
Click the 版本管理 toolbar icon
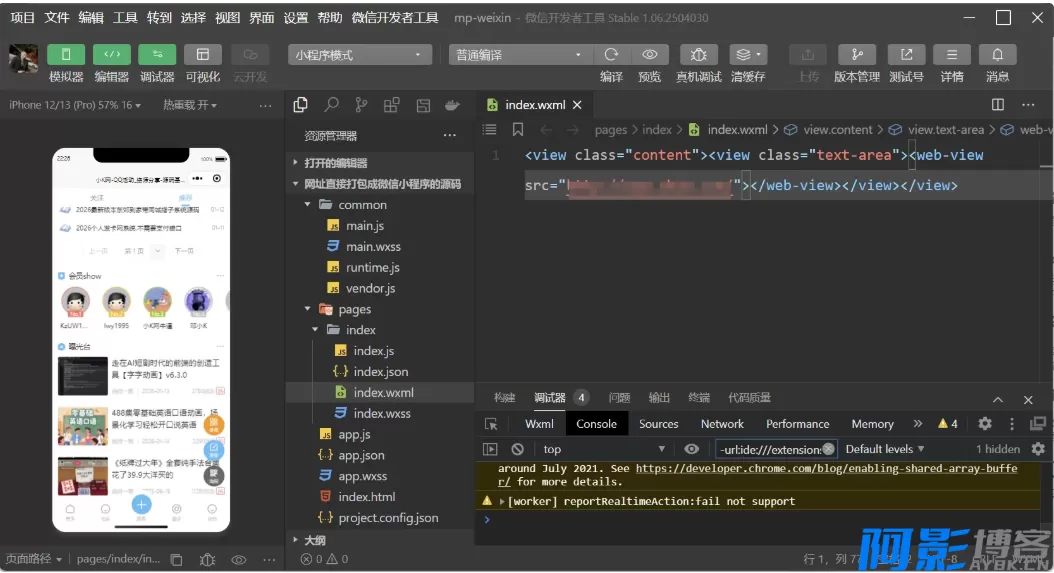point(856,55)
